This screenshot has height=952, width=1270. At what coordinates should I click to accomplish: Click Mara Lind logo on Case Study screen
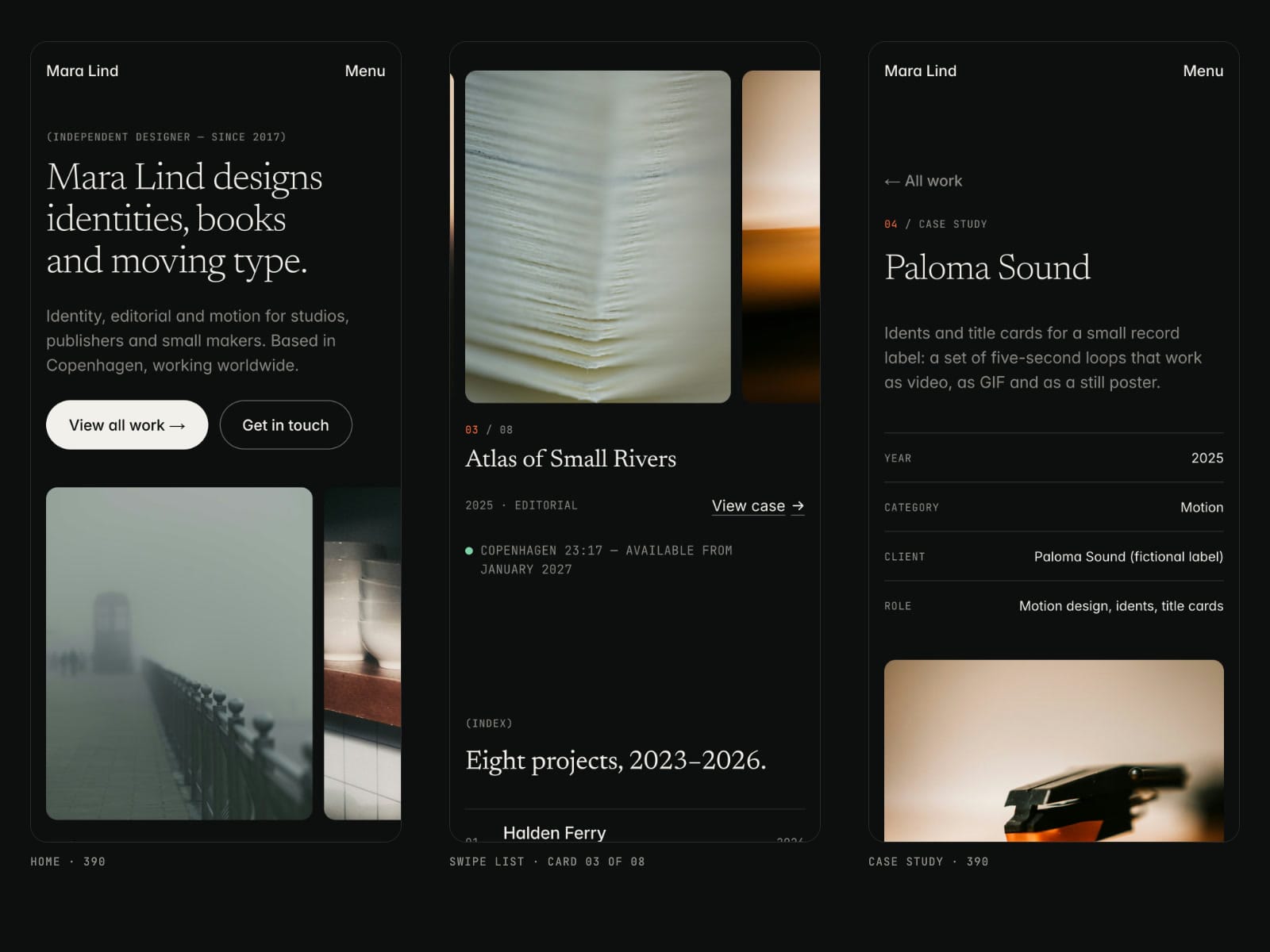[921, 71]
